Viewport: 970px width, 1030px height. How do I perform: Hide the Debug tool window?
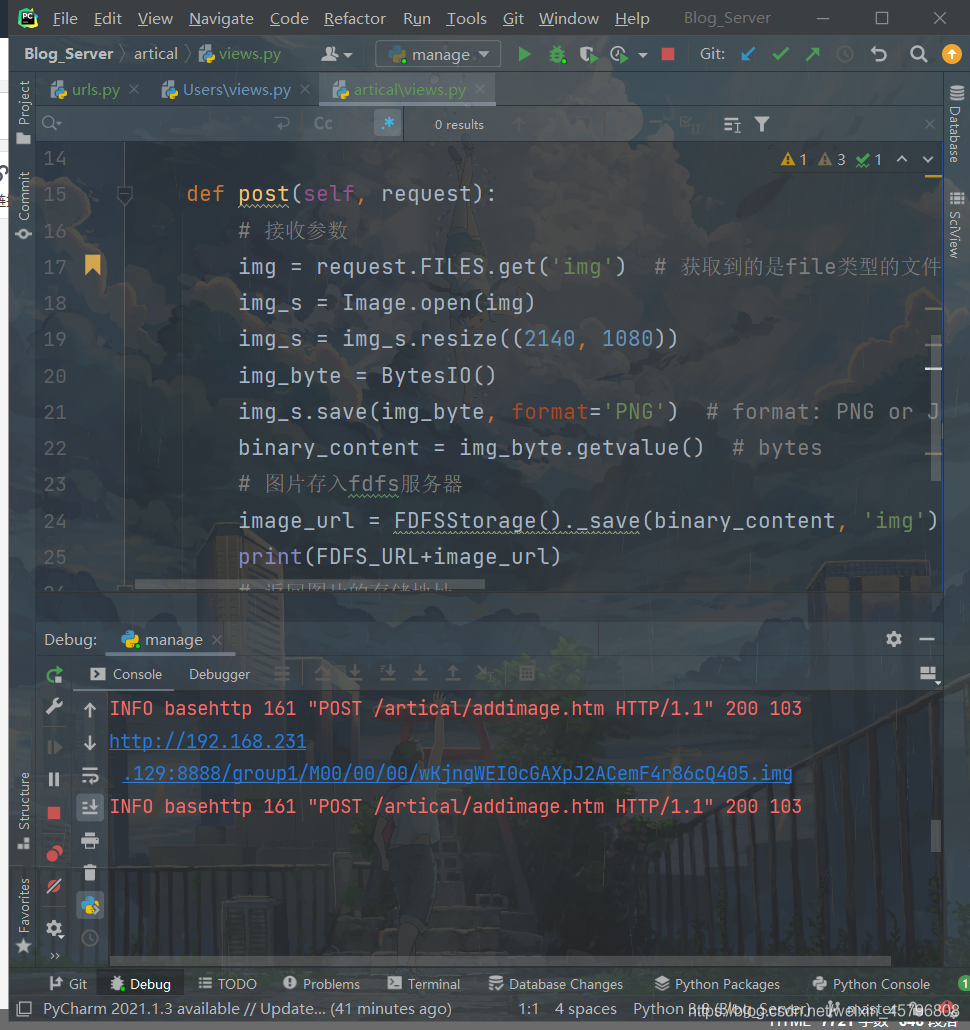927,639
